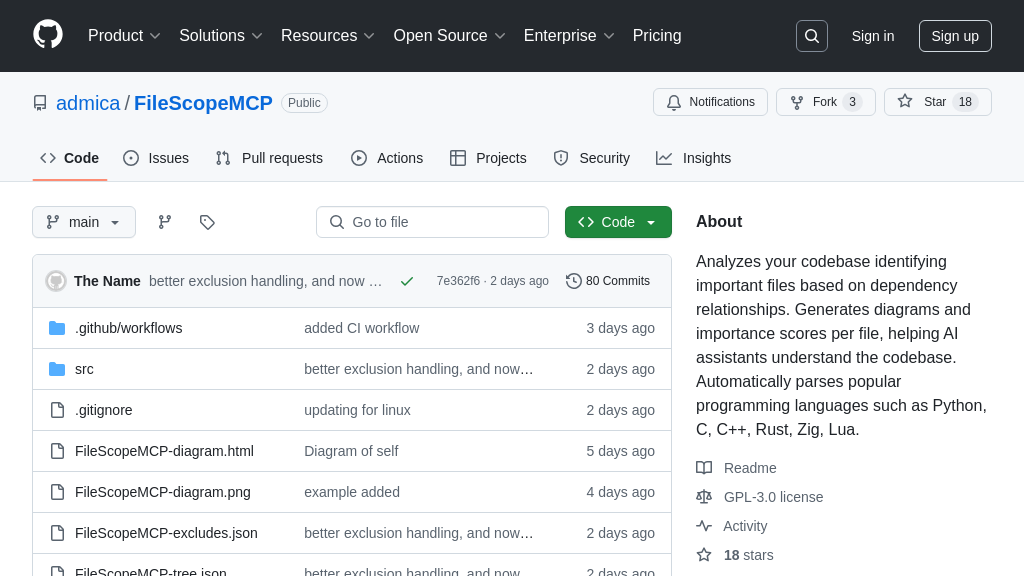
Task: Click the Pull requests tab icon
Action: (223, 158)
